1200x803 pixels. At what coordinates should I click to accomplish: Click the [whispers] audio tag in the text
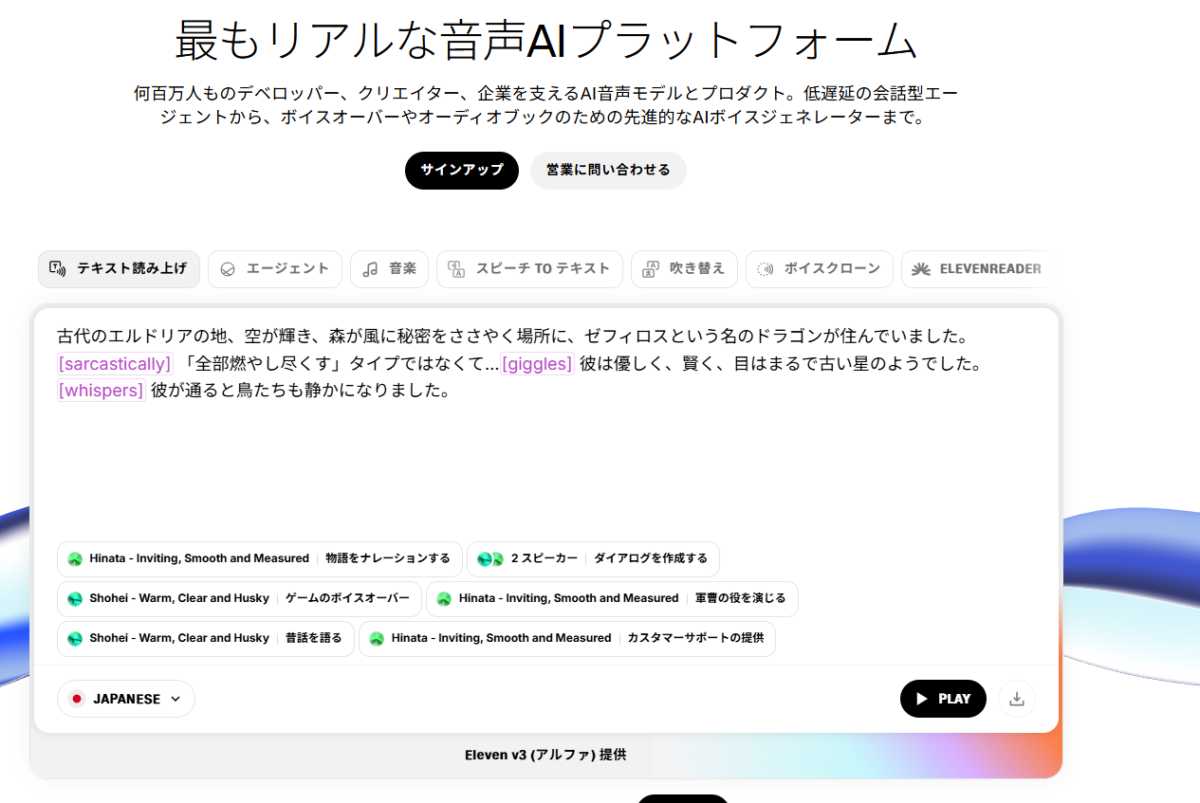[100, 390]
